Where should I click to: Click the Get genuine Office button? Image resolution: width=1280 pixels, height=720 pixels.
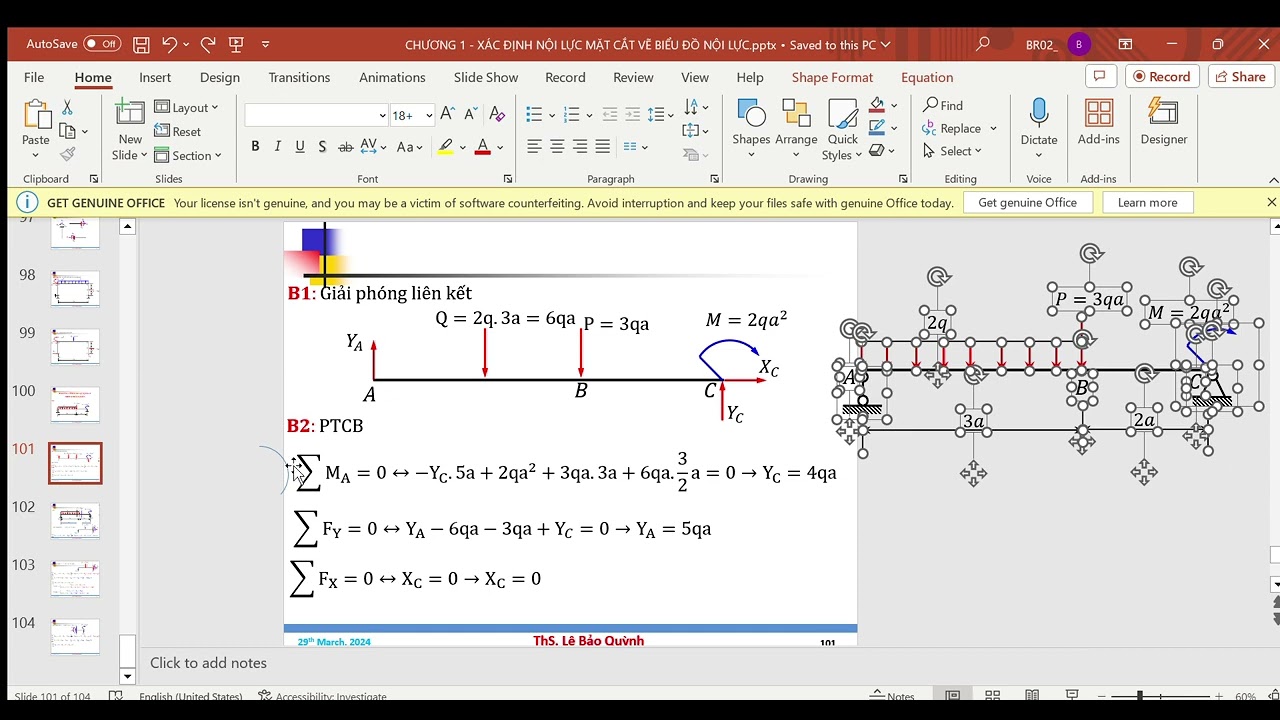tap(1027, 202)
